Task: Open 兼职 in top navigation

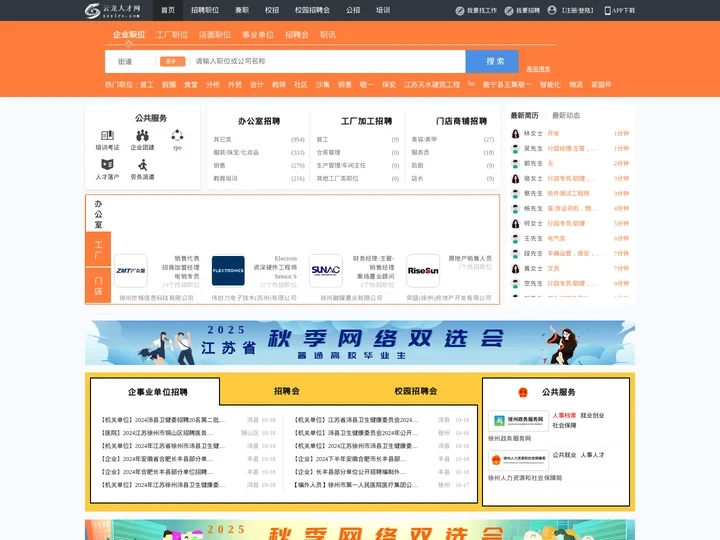Action: point(242,10)
